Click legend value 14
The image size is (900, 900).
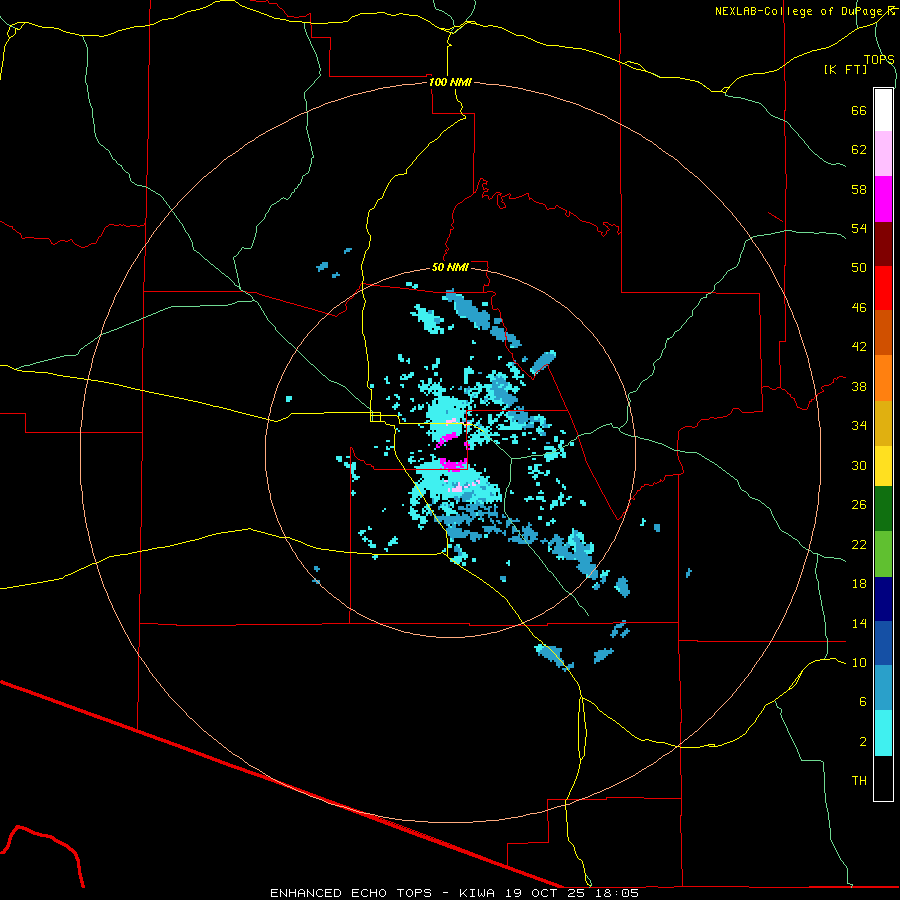pos(859,623)
